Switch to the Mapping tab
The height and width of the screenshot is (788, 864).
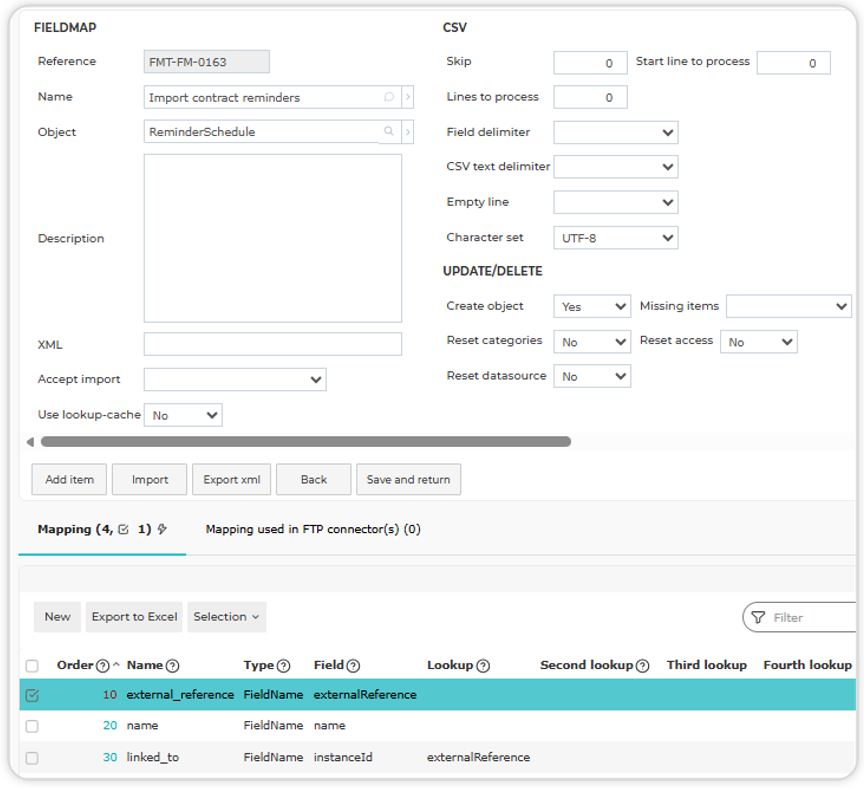click(x=102, y=530)
